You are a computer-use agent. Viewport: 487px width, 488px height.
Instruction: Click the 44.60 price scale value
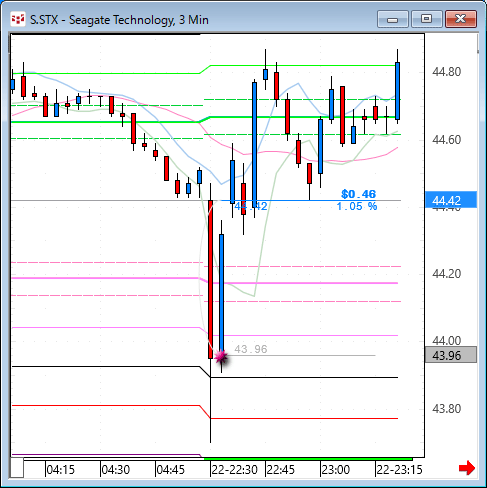[x=446, y=140]
